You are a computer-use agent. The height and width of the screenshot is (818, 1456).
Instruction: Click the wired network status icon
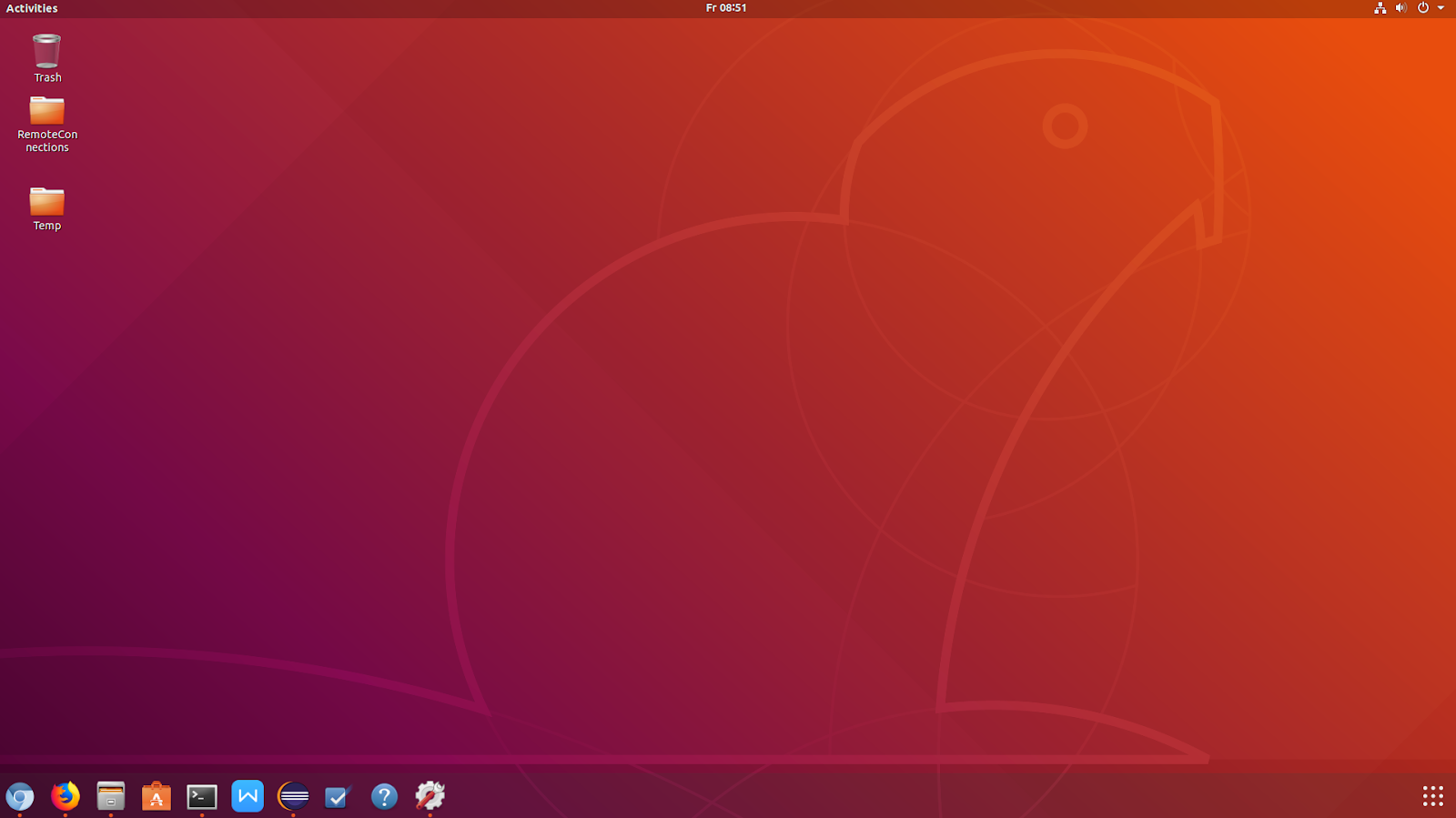(1380, 8)
